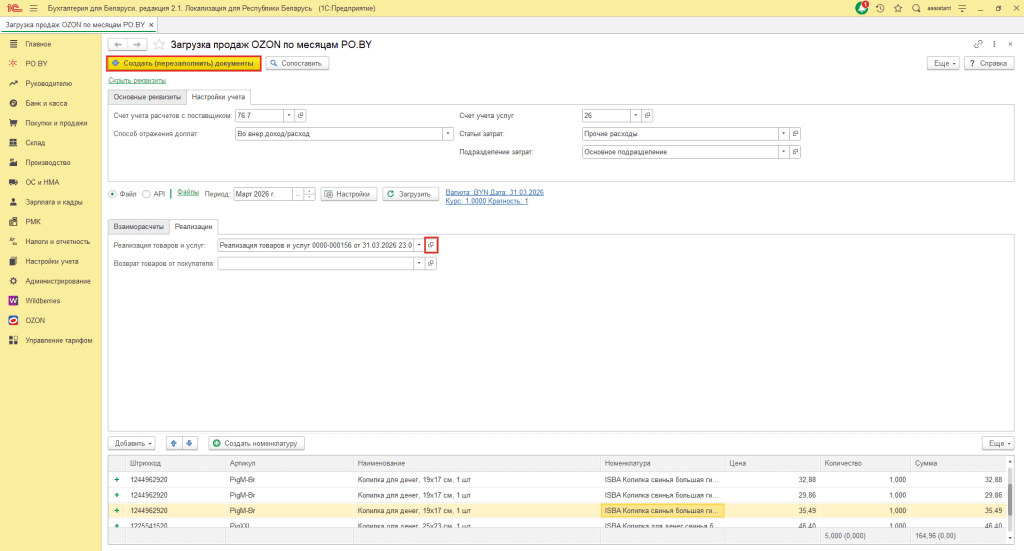Open the OZON section in the sidebar
1024x551 pixels.
(35, 321)
